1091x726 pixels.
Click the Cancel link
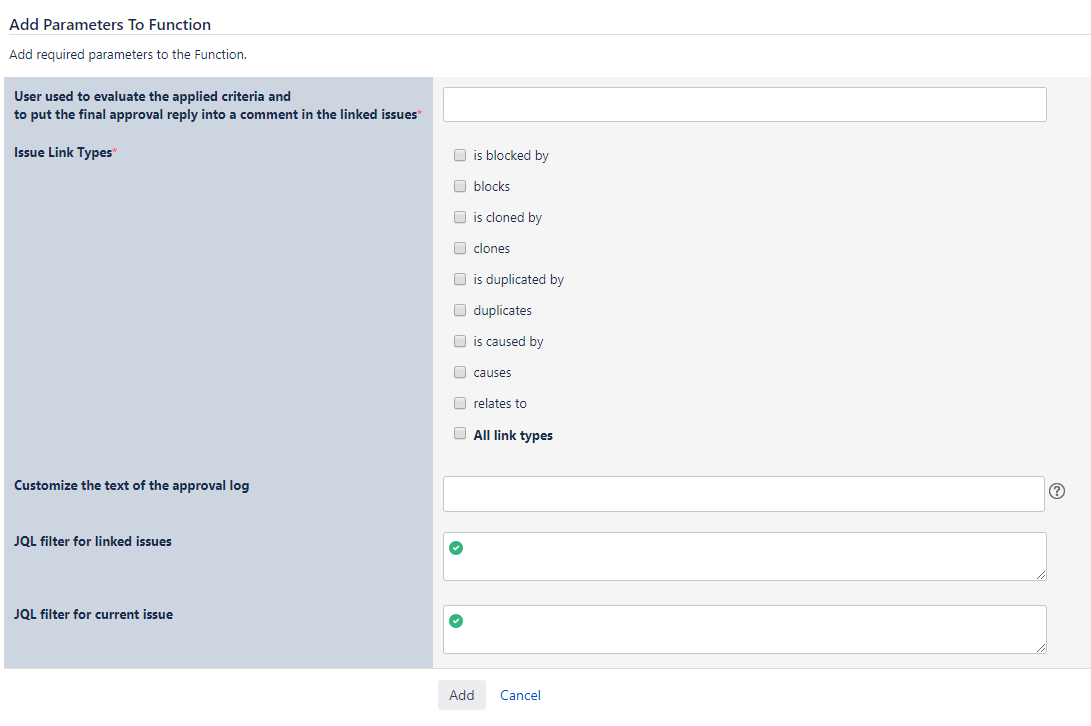tap(520, 695)
